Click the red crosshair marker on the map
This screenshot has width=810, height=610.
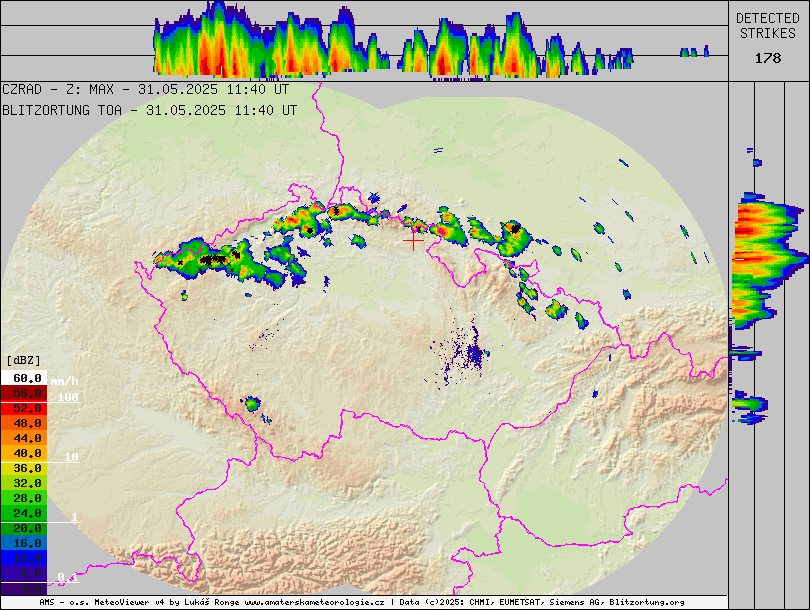[413, 239]
